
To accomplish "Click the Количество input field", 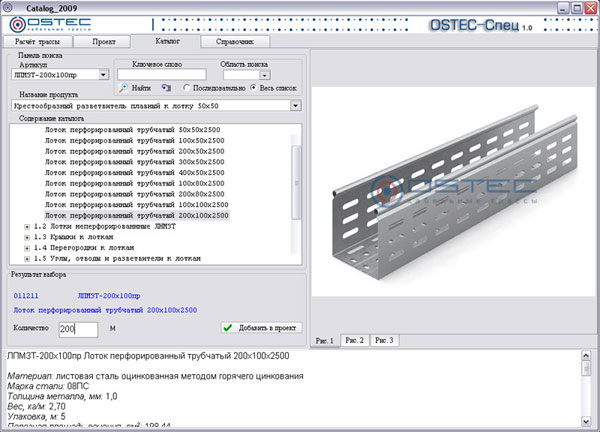I will tap(76, 328).
